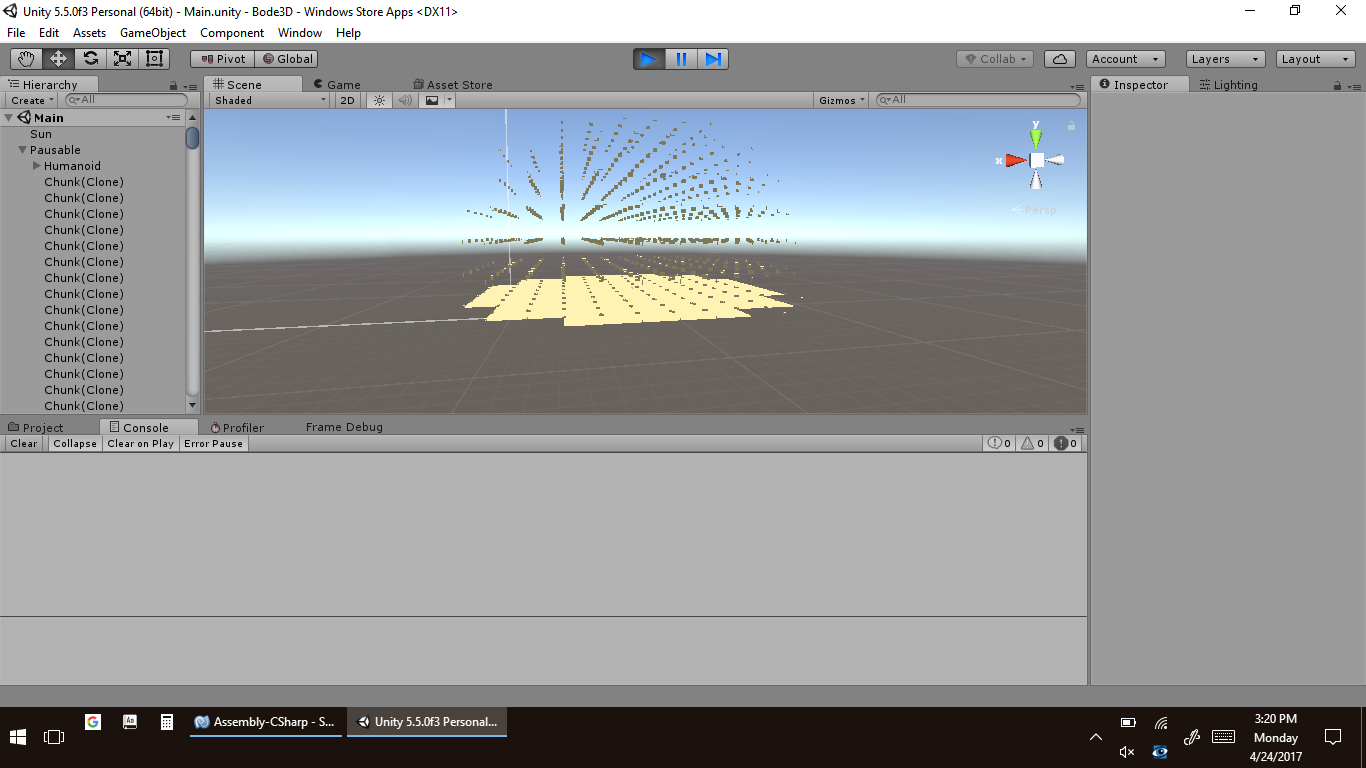This screenshot has height=768, width=1366.
Task: Expand the Humanoid tree item
Action: coord(37,166)
